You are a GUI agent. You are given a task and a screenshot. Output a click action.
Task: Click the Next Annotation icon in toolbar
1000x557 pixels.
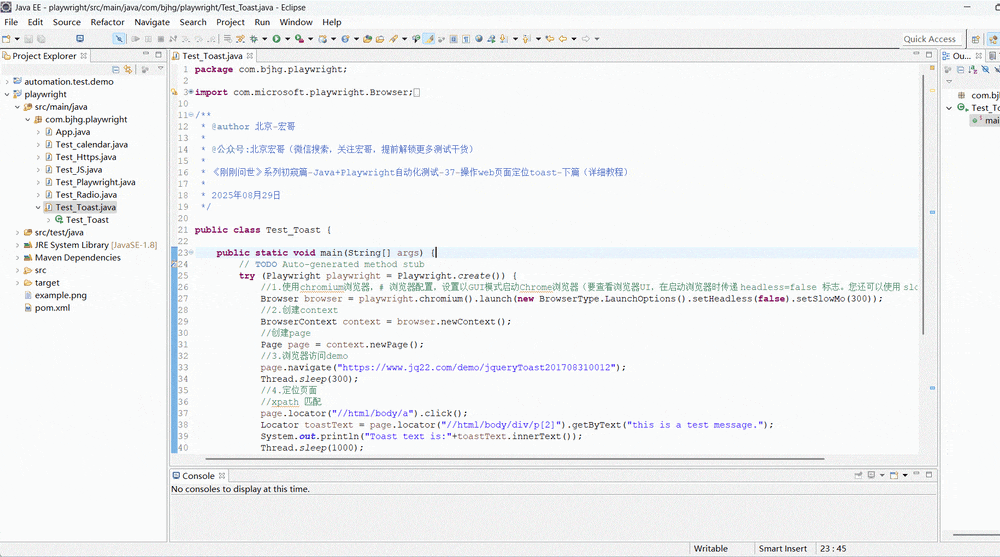coord(503,39)
